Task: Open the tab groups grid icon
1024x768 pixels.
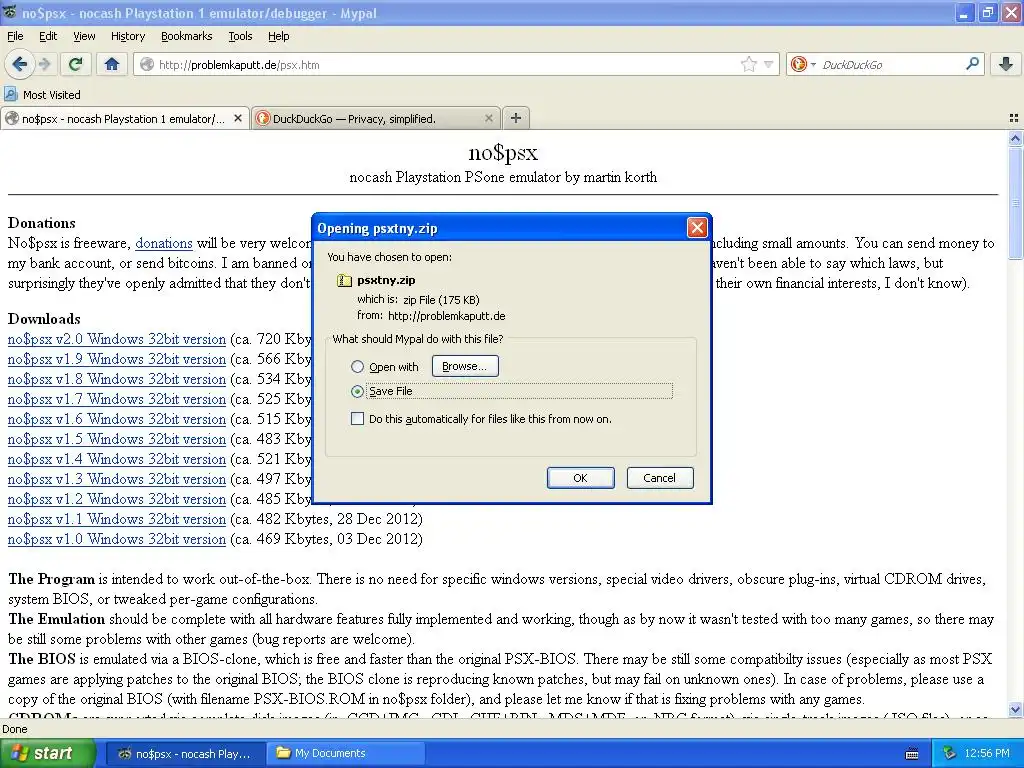Action: pyautogui.click(x=1014, y=118)
